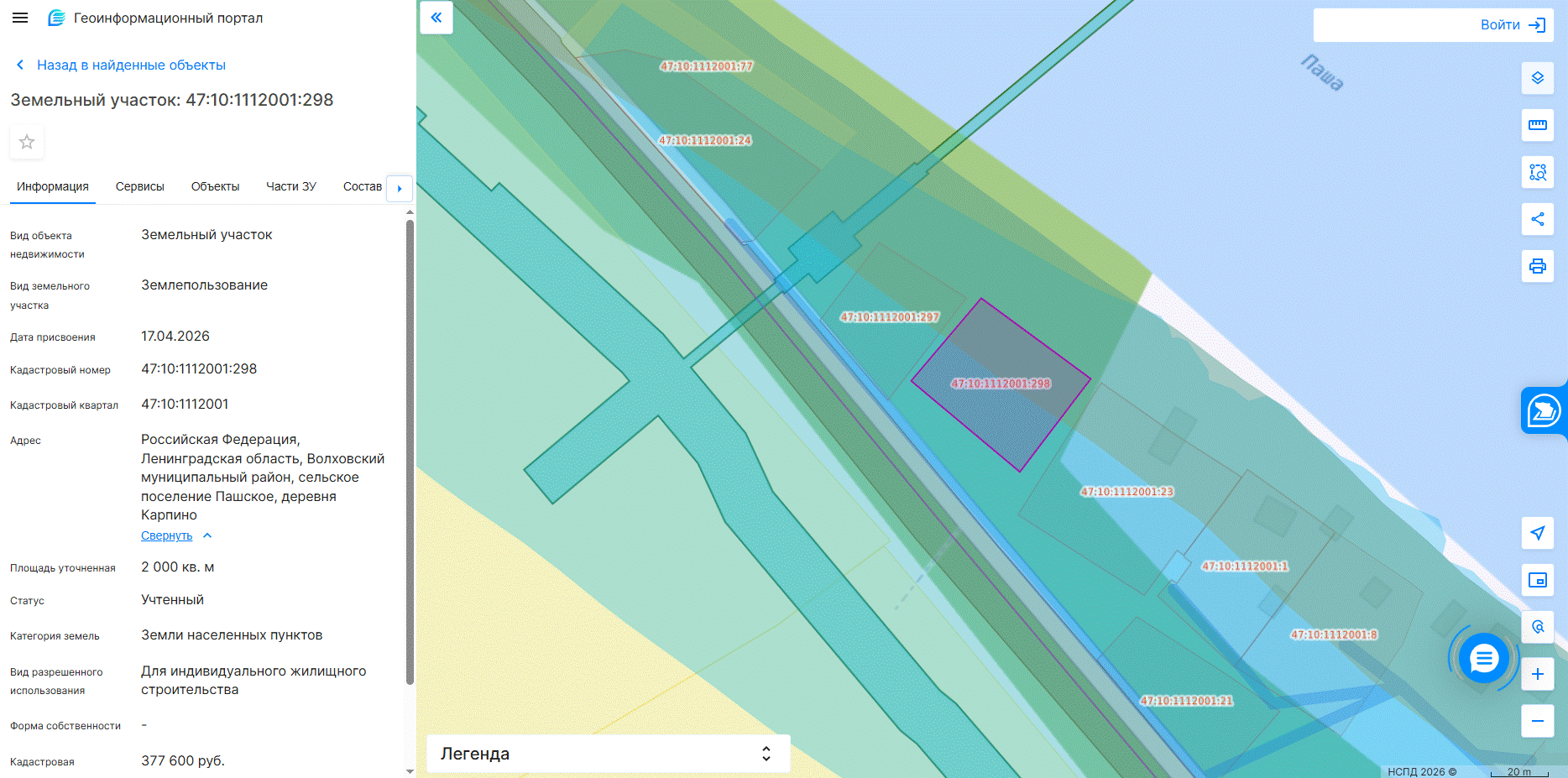Collapse the side panel with double chevron
This screenshot has height=778, width=1568.
coord(436,17)
